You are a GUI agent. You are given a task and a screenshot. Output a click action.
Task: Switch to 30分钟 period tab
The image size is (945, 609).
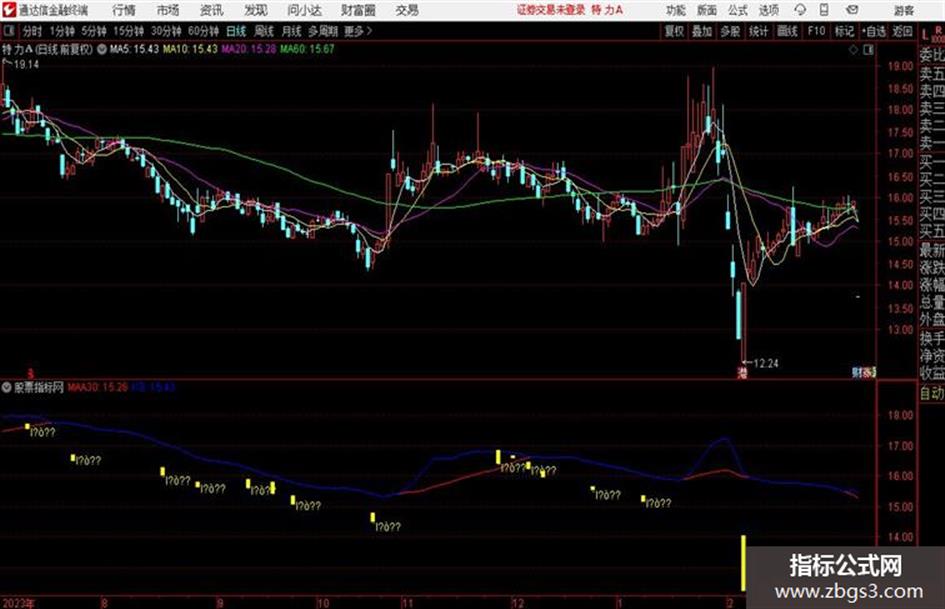pos(166,31)
